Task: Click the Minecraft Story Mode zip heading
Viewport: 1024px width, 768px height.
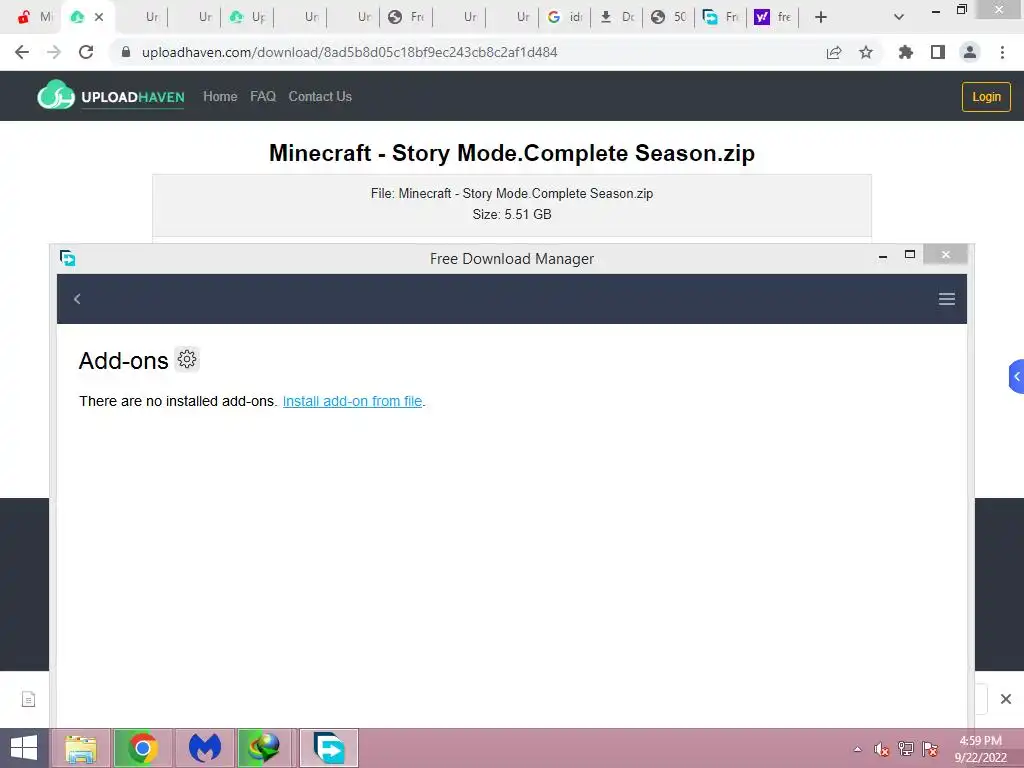Action: point(512,153)
